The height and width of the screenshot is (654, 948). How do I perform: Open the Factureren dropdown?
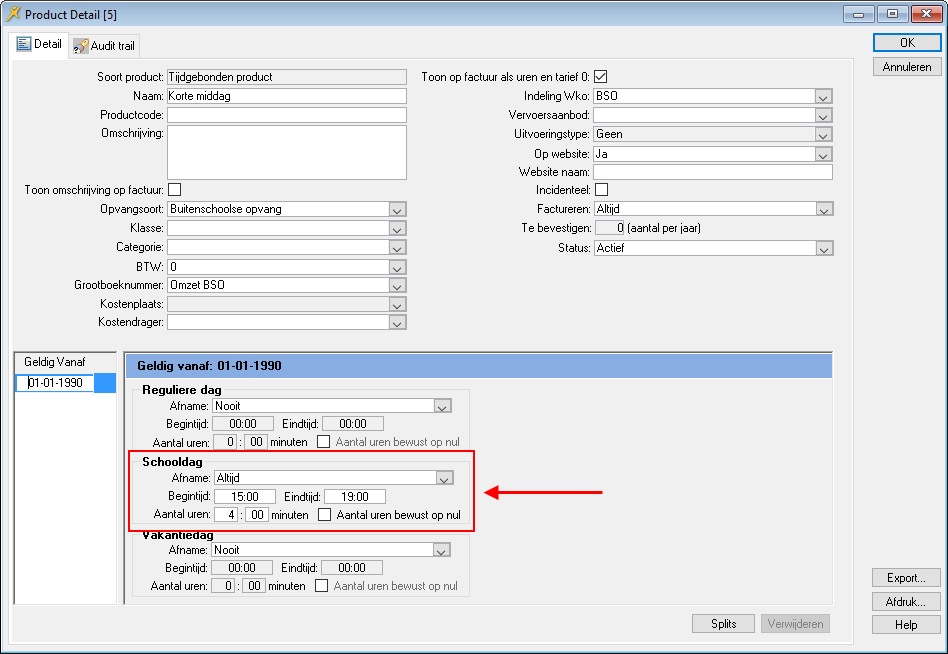823,209
